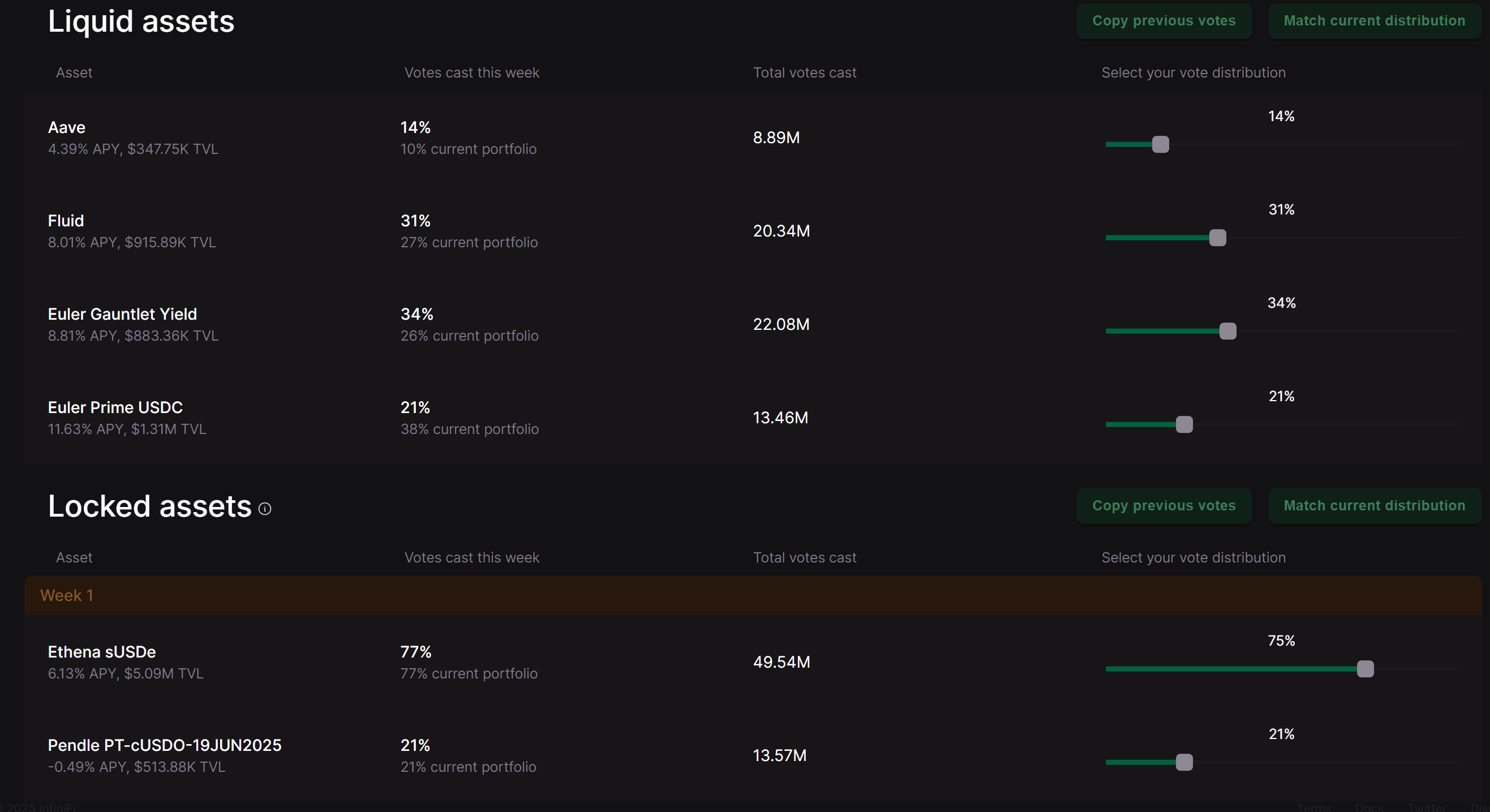The image size is (1490, 812).
Task: Open the Twitter footer link
Action: pyautogui.click(x=1427, y=807)
